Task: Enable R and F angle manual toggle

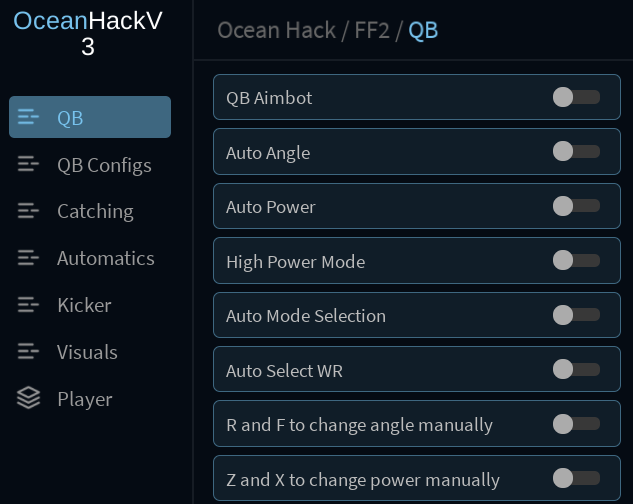Action: [x=576, y=424]
